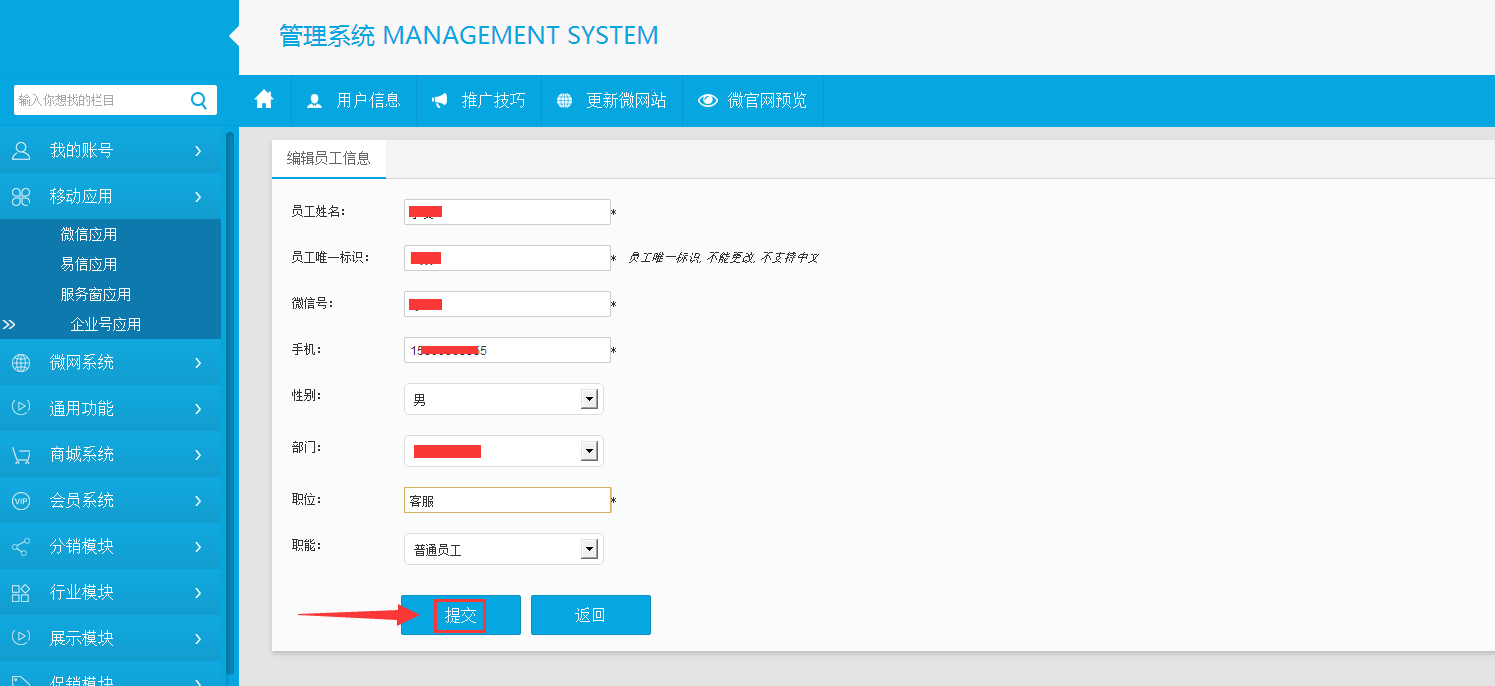Expand the 我的账号 chevron
Viewport: 1495px width, 686px height.
click(x=198, y=151)
